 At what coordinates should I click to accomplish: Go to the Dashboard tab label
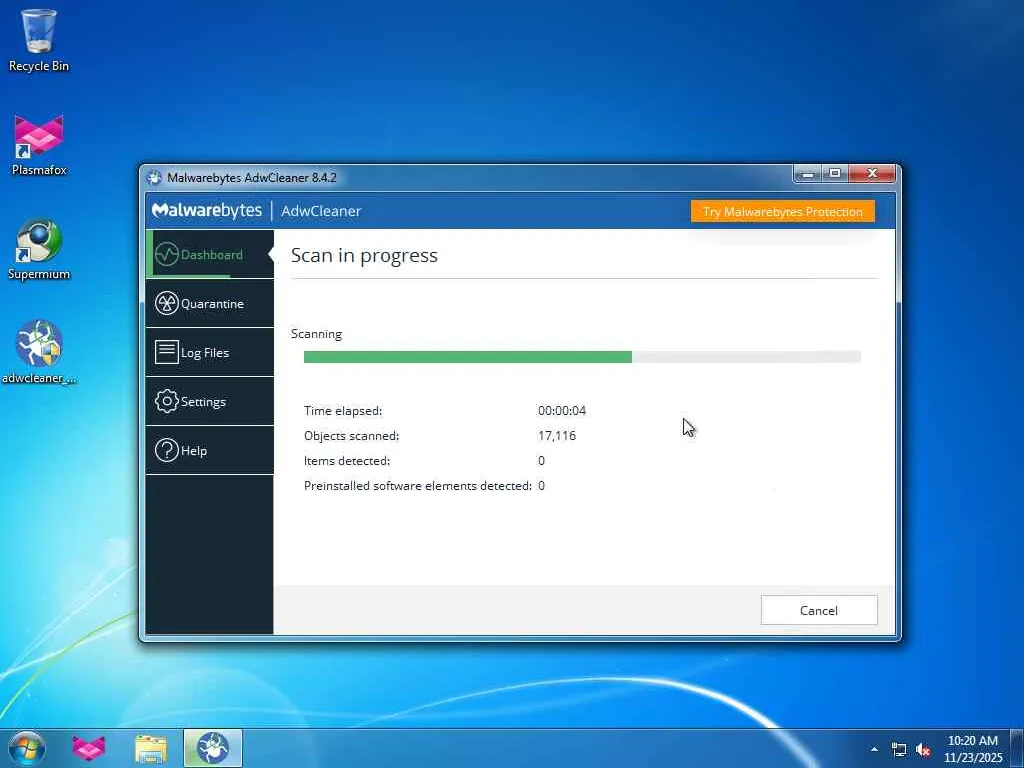(212, 255)
